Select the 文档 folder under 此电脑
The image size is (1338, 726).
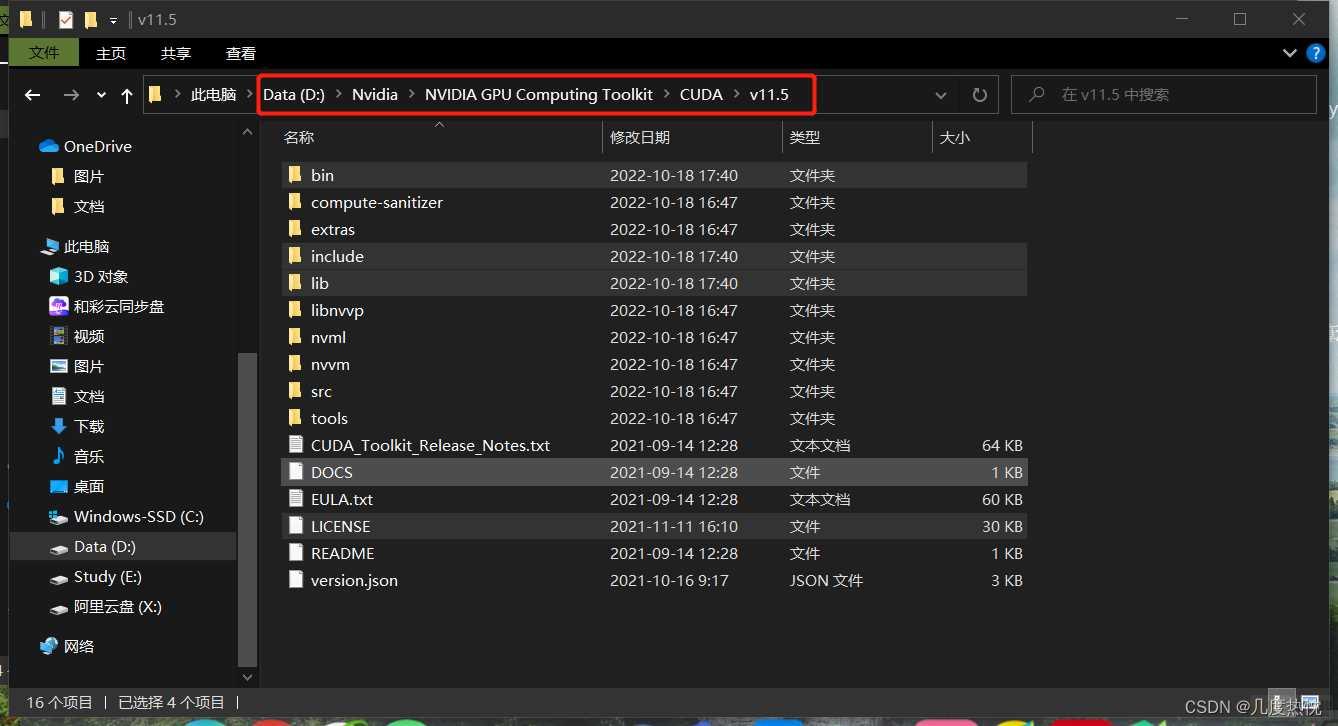coord(77,396)
